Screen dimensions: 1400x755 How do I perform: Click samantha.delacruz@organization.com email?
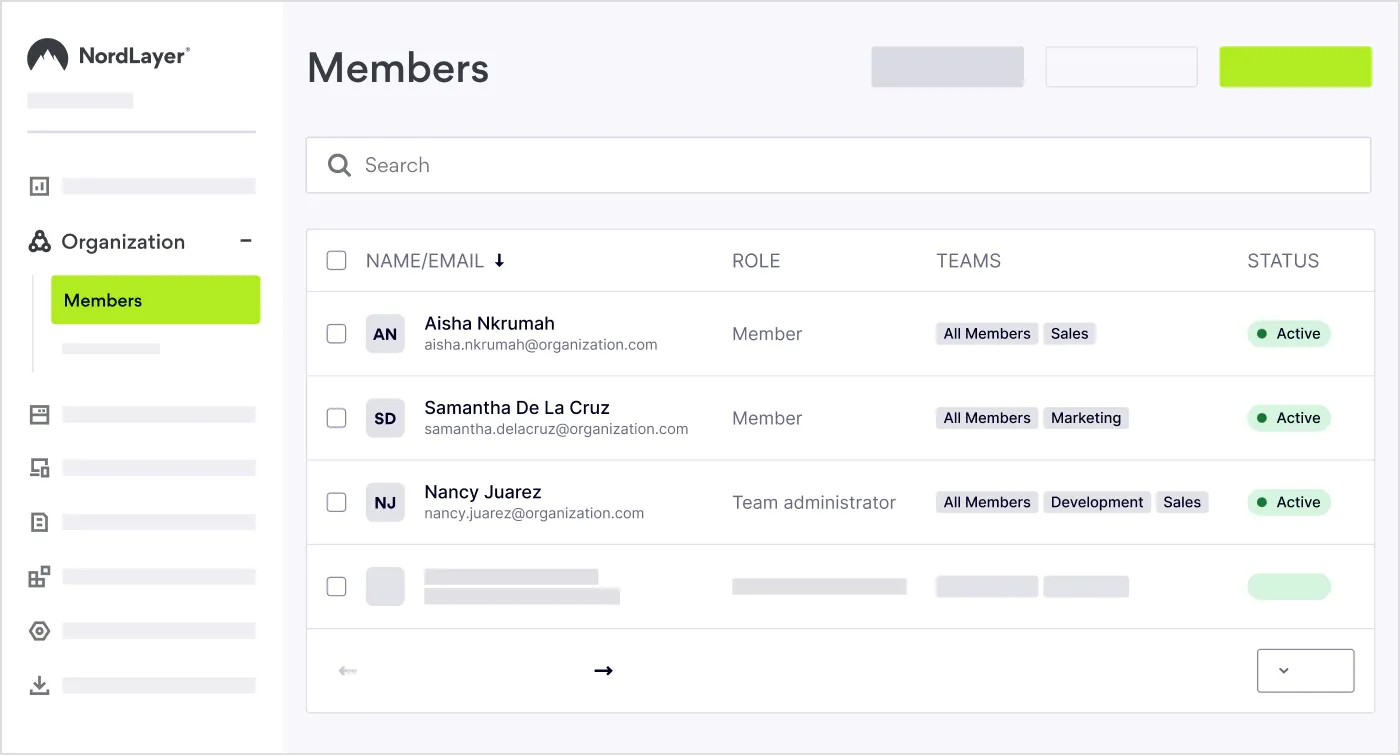(556, 429)
